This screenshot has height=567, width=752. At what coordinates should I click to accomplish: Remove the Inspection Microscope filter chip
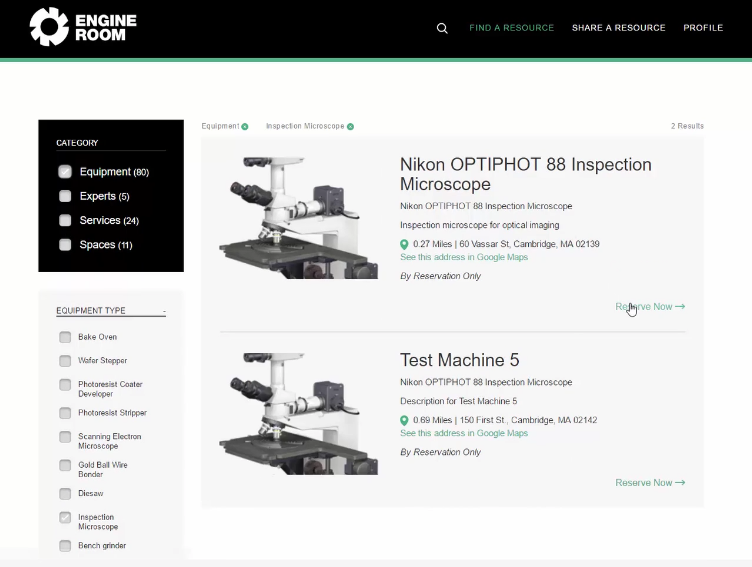tap(351, 127)
